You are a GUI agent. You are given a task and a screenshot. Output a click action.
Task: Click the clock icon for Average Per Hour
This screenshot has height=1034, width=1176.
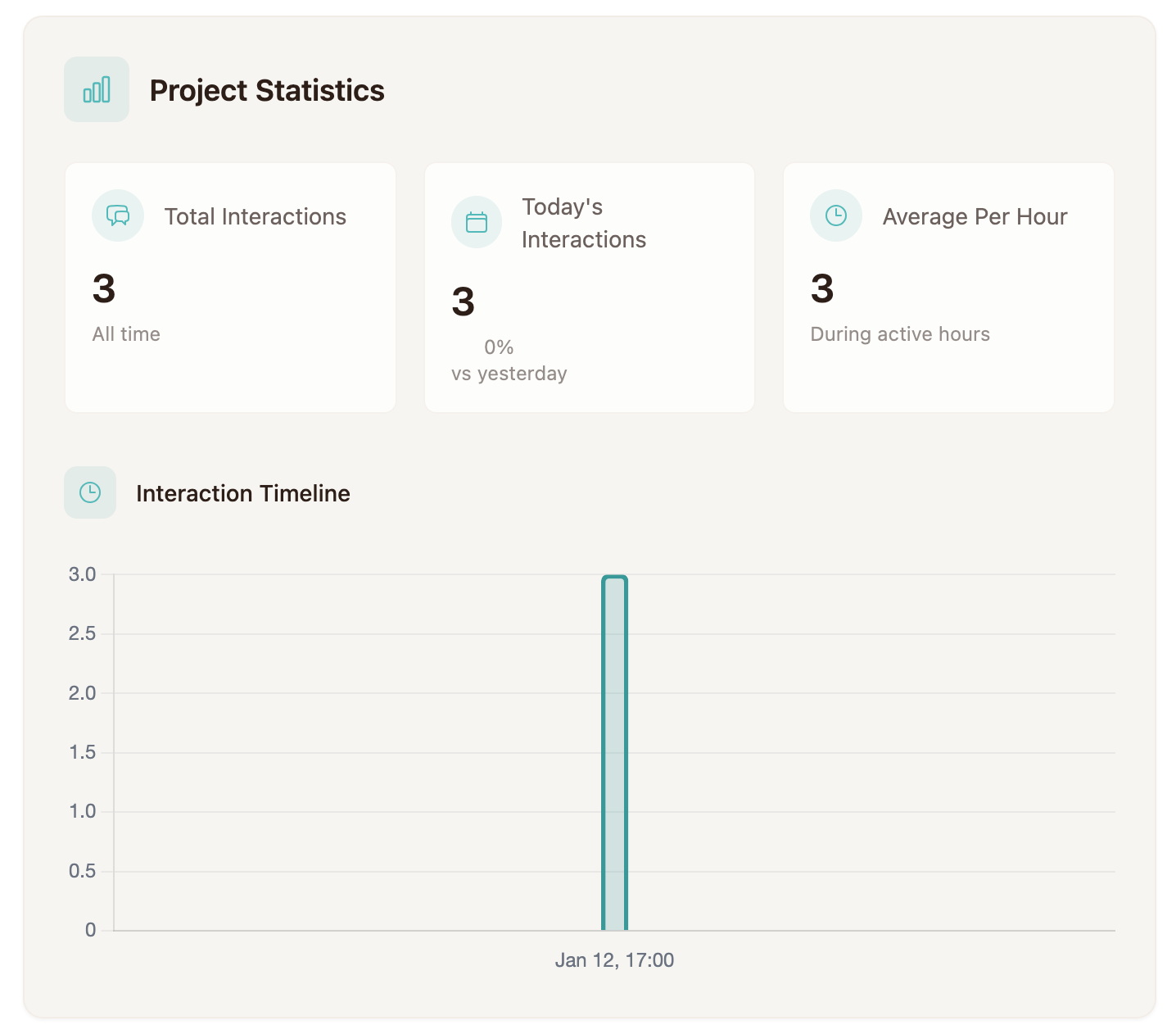[835, 216]
